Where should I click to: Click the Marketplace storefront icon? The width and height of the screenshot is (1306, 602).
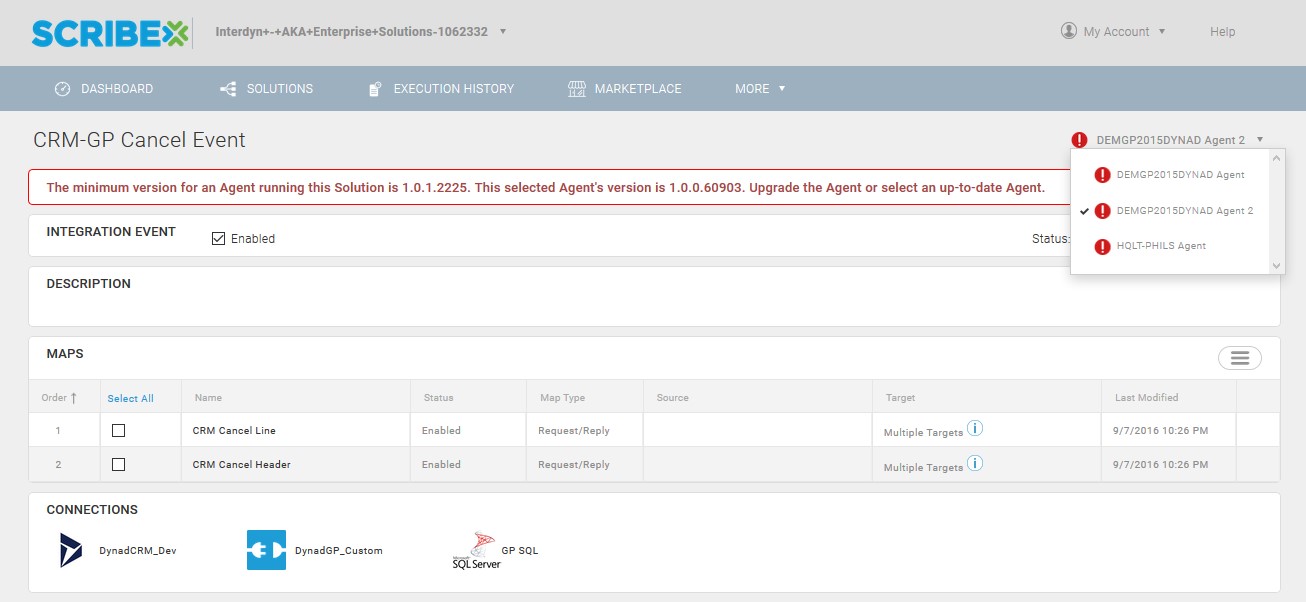pyautogui.click(x=577, y=89)
